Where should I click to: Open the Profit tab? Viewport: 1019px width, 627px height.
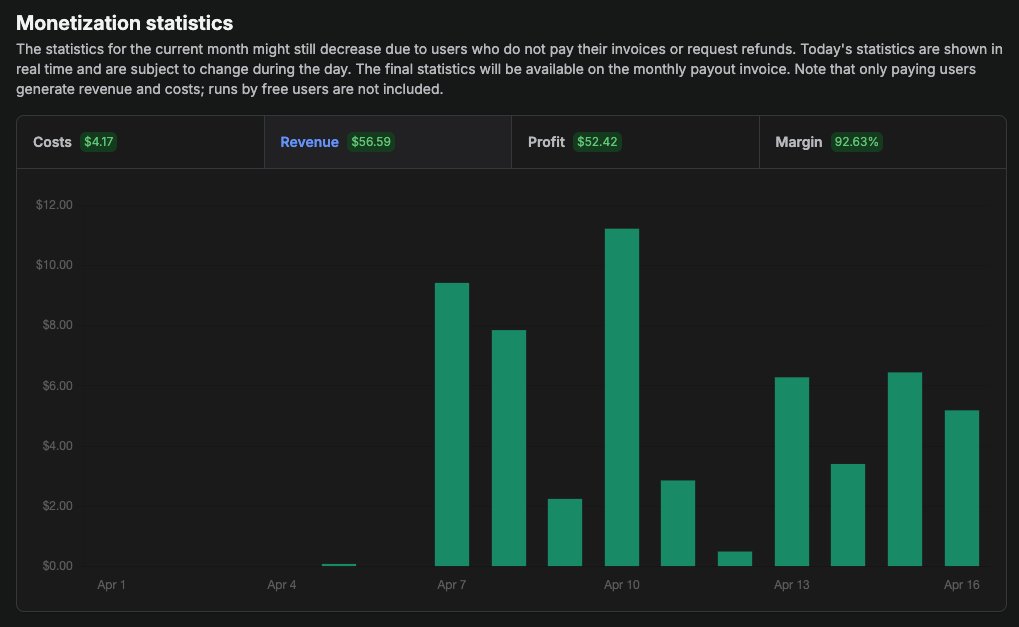(x=635, y=142)
